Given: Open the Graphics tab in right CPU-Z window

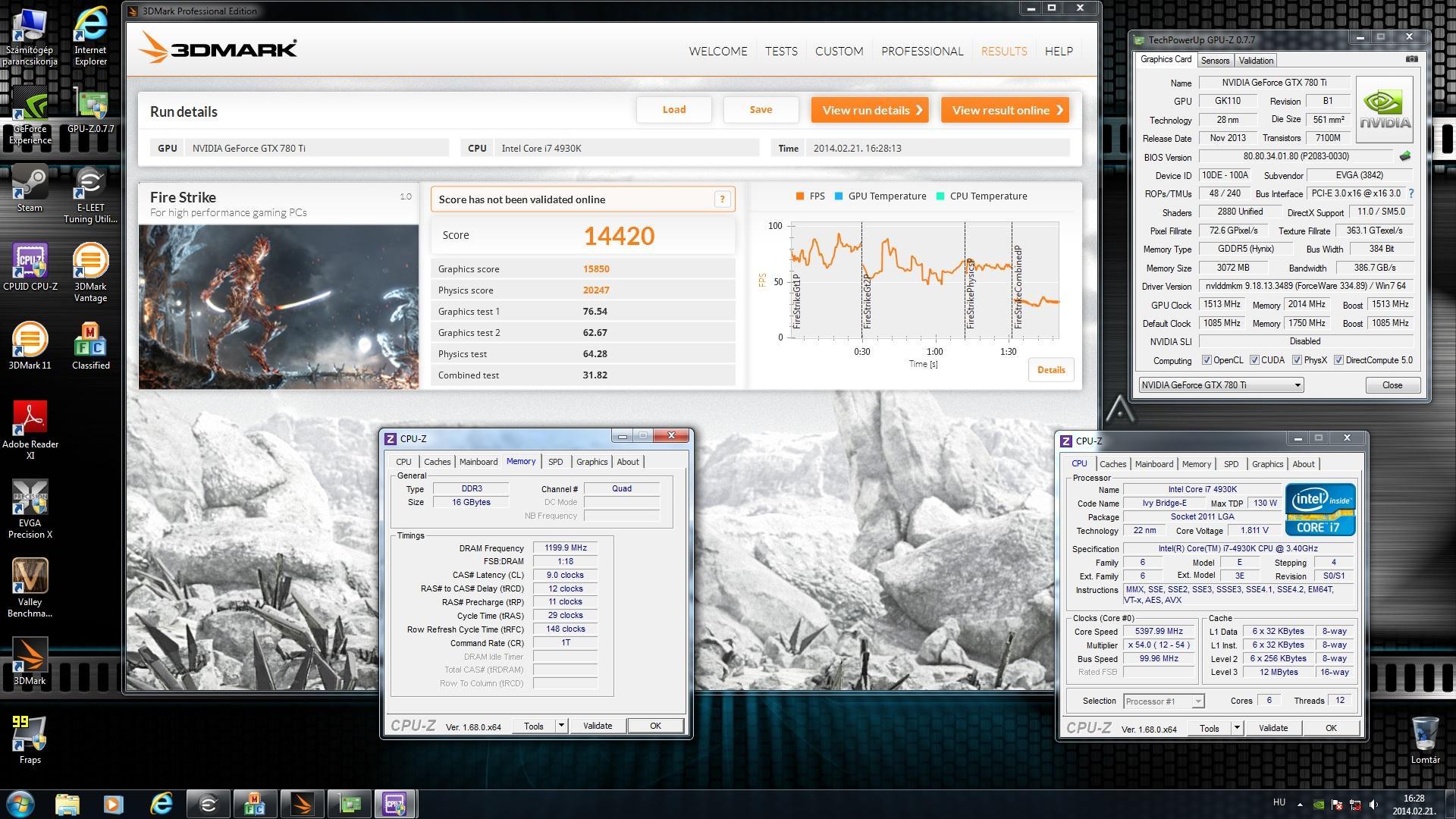Looking at the screenshot, I should click(x=1267, y=464).
